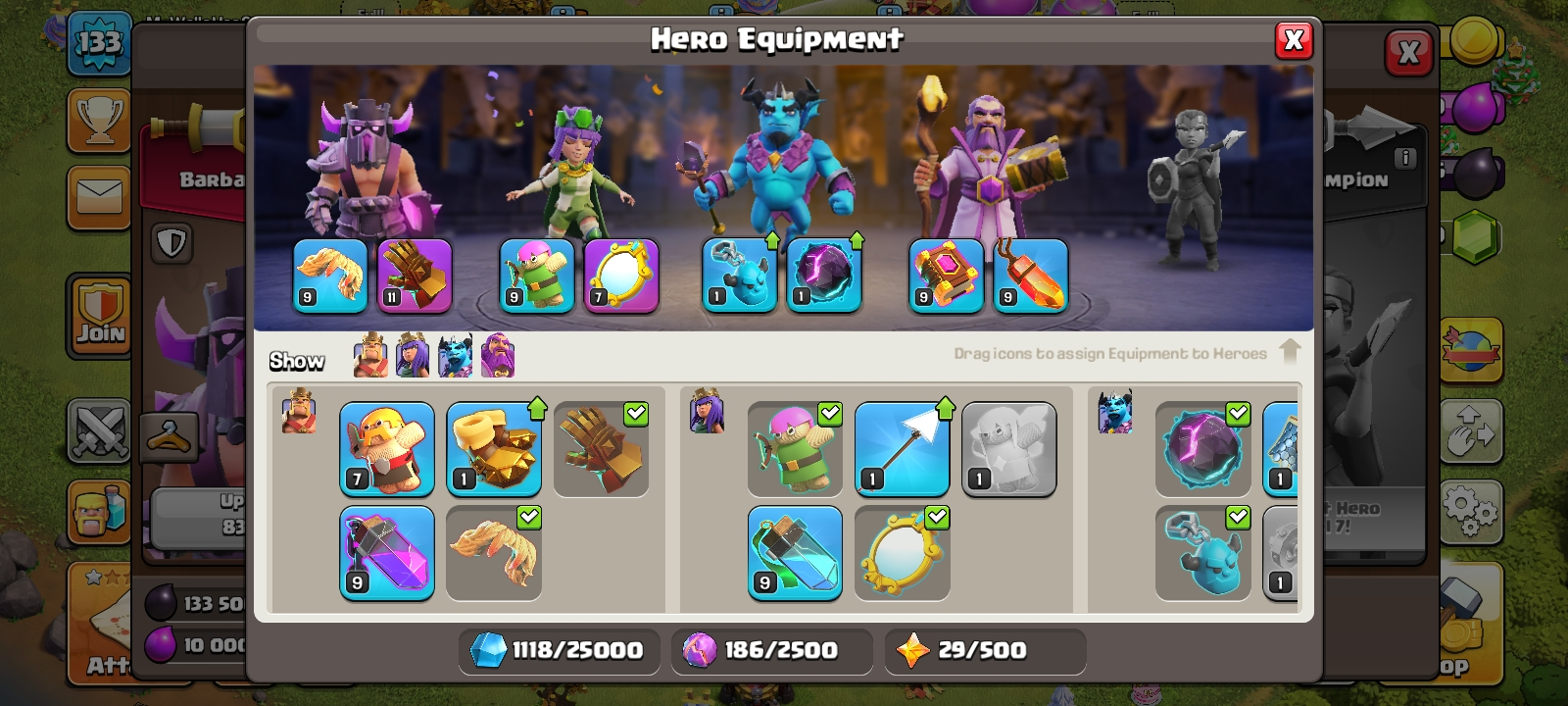Filter equipment by Archer Queen portrait
Screen dimensions: 1568x706
413,355
